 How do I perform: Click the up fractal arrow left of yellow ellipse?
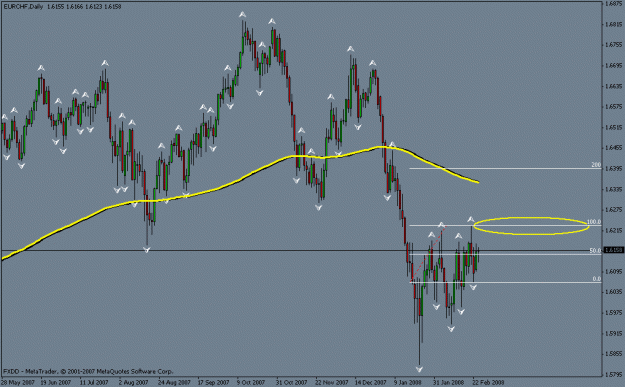471,219
